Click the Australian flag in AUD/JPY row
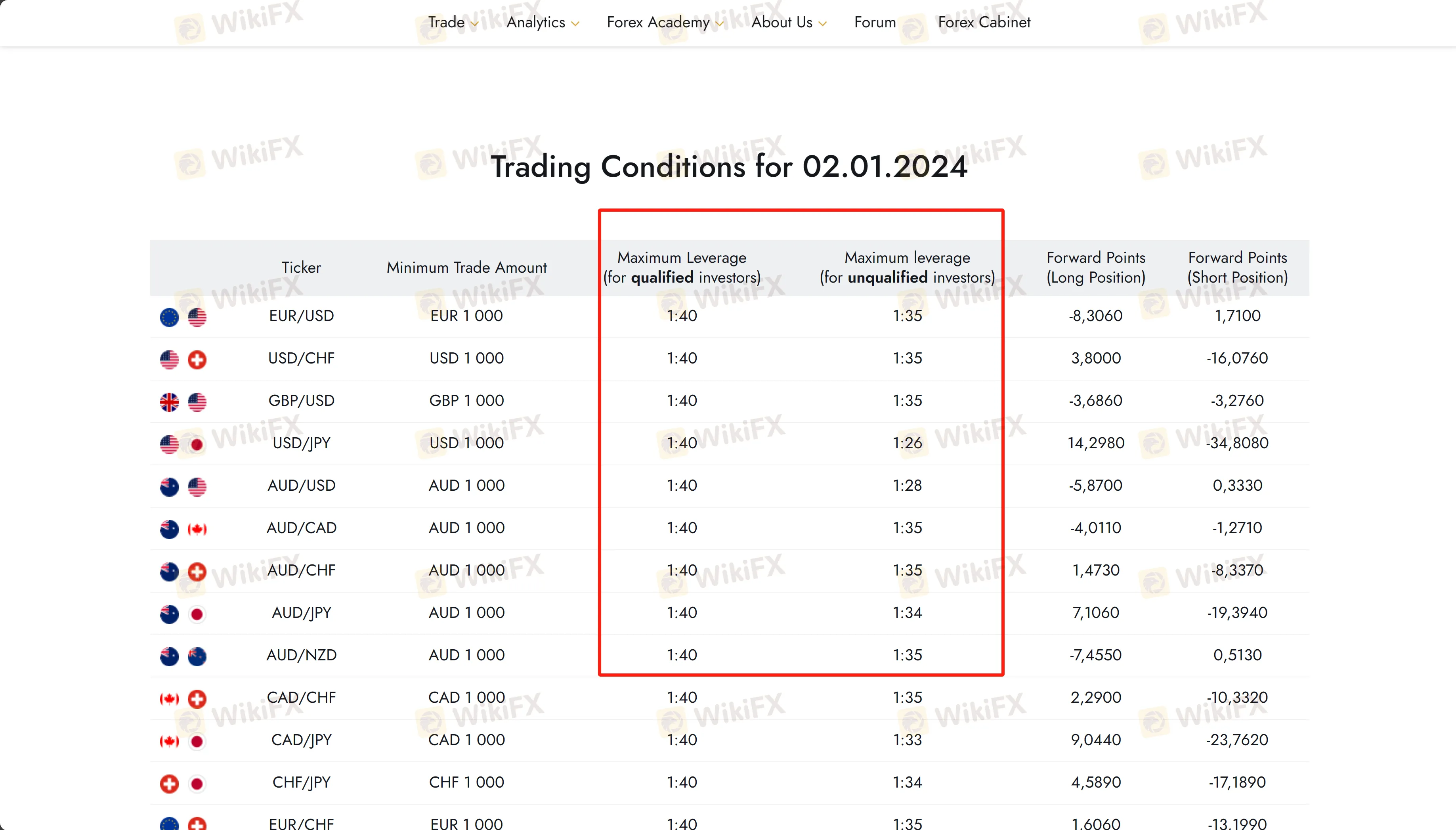This screenshot has width=1456, height=830. click(169, 614)
